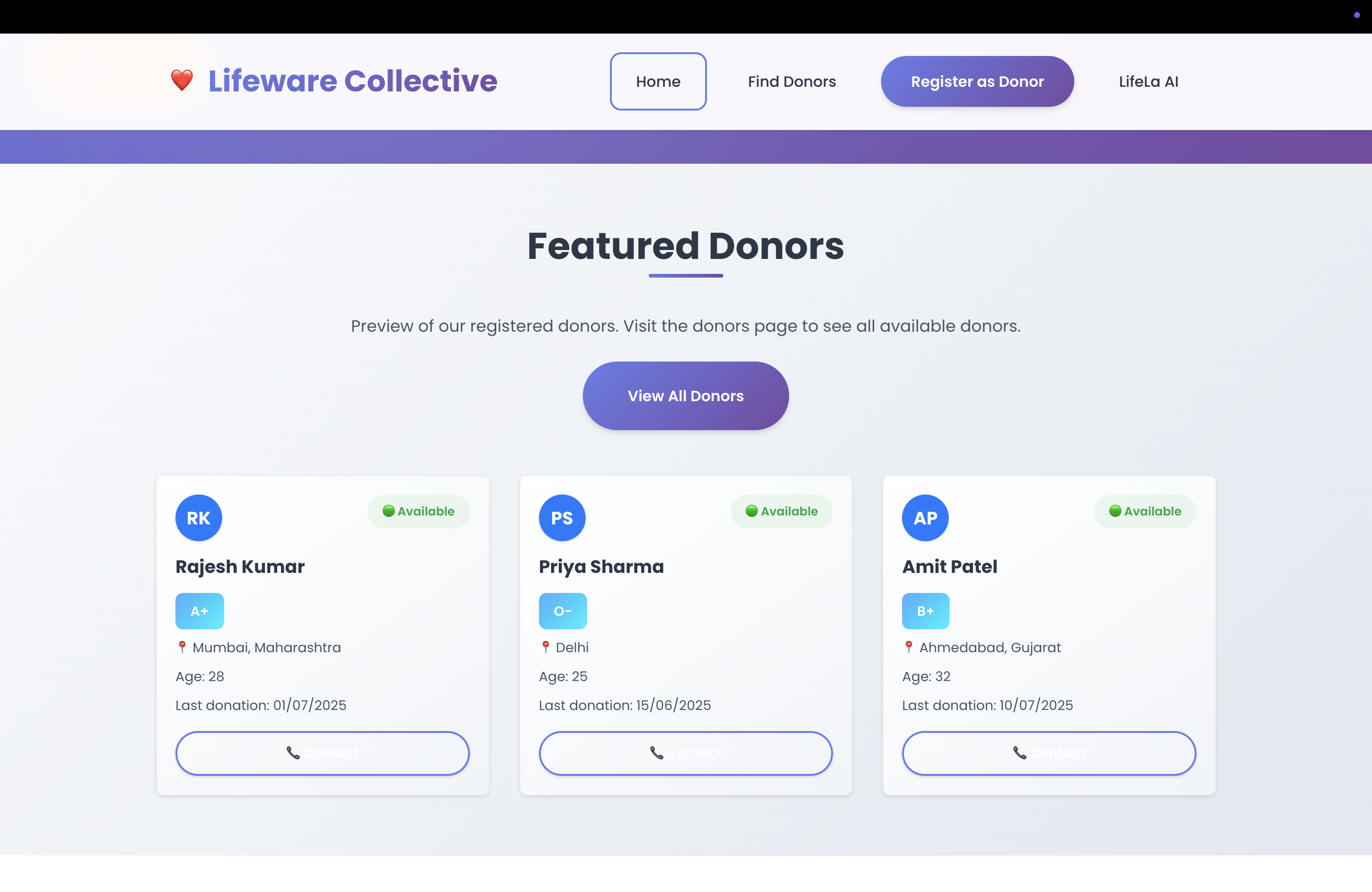
Task: Click the RK avatar circle
Action: pos(199,517)
